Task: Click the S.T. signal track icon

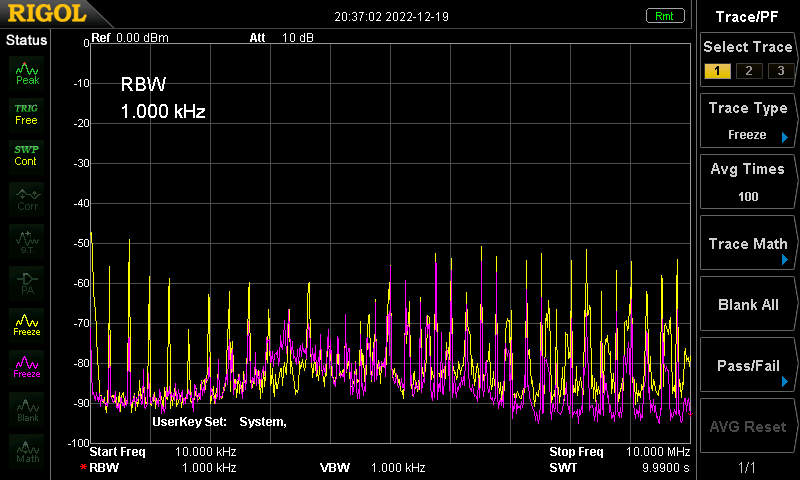Action: click(27, 241)
